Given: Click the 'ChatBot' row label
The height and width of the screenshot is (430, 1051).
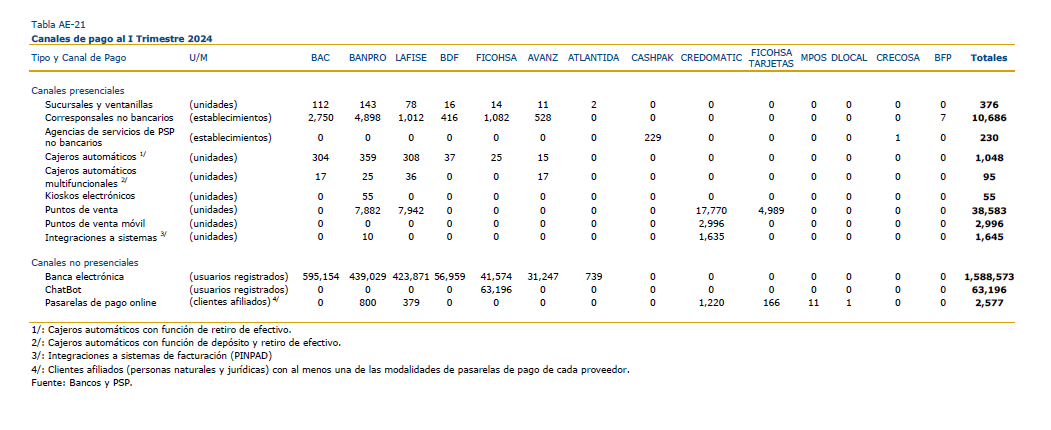Looking at the screenshot, I should 63,290.
